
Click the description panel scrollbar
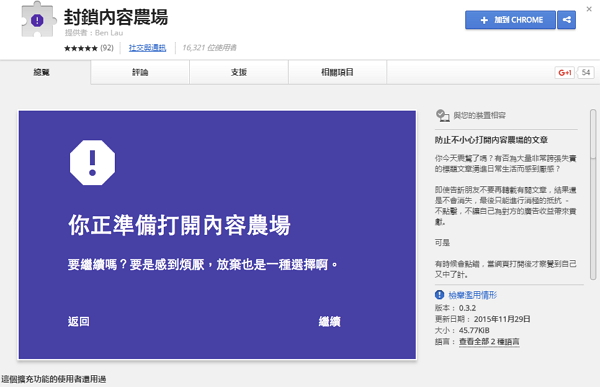tap(593, 194)
